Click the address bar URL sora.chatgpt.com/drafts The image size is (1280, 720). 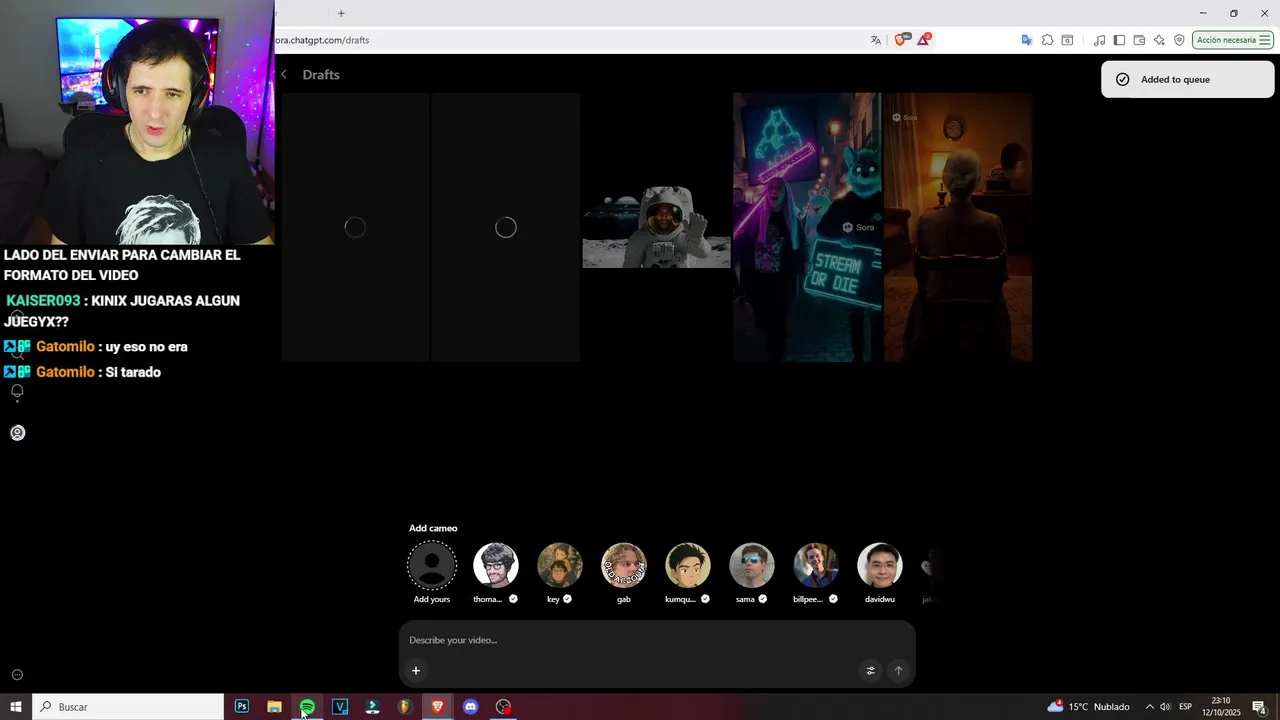323,40
